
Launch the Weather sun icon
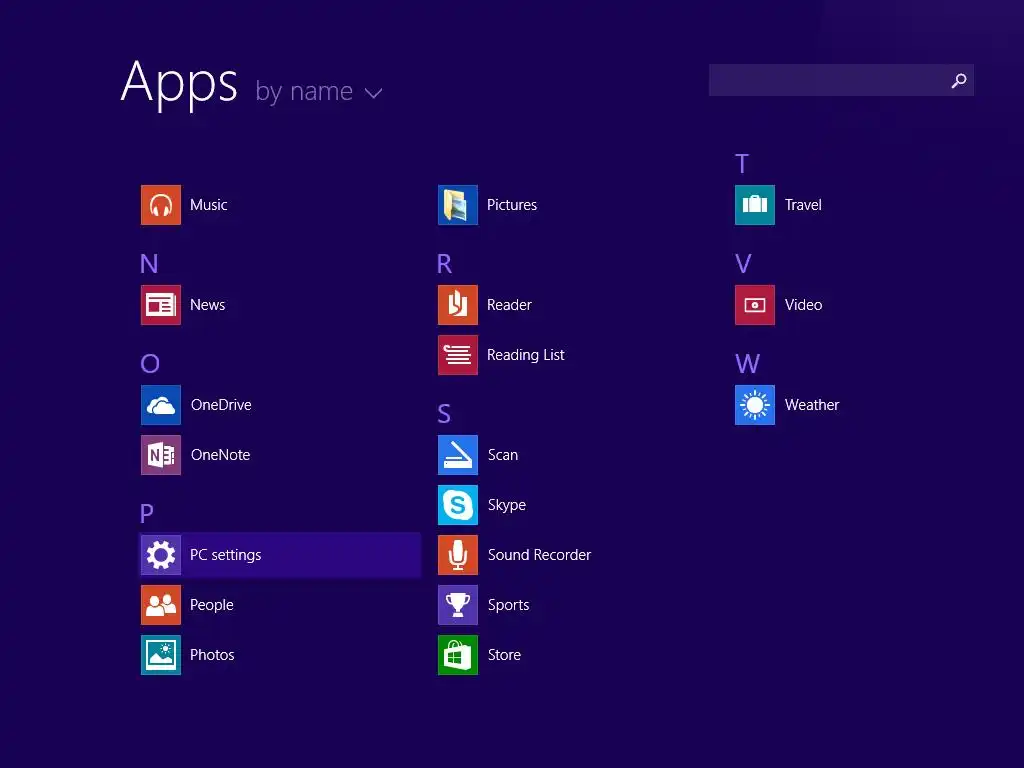tap(755, 405)
